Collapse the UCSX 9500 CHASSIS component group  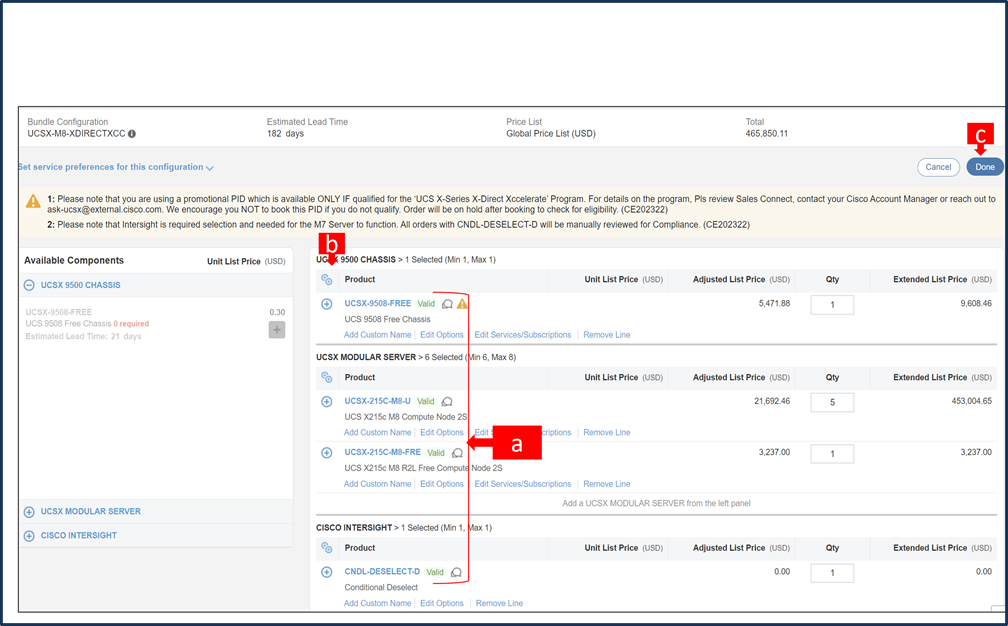pos(29,285)
